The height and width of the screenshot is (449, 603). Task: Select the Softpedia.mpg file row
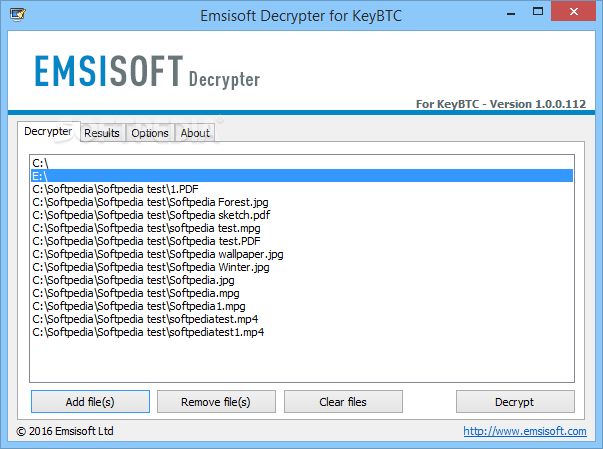[302, 293]
